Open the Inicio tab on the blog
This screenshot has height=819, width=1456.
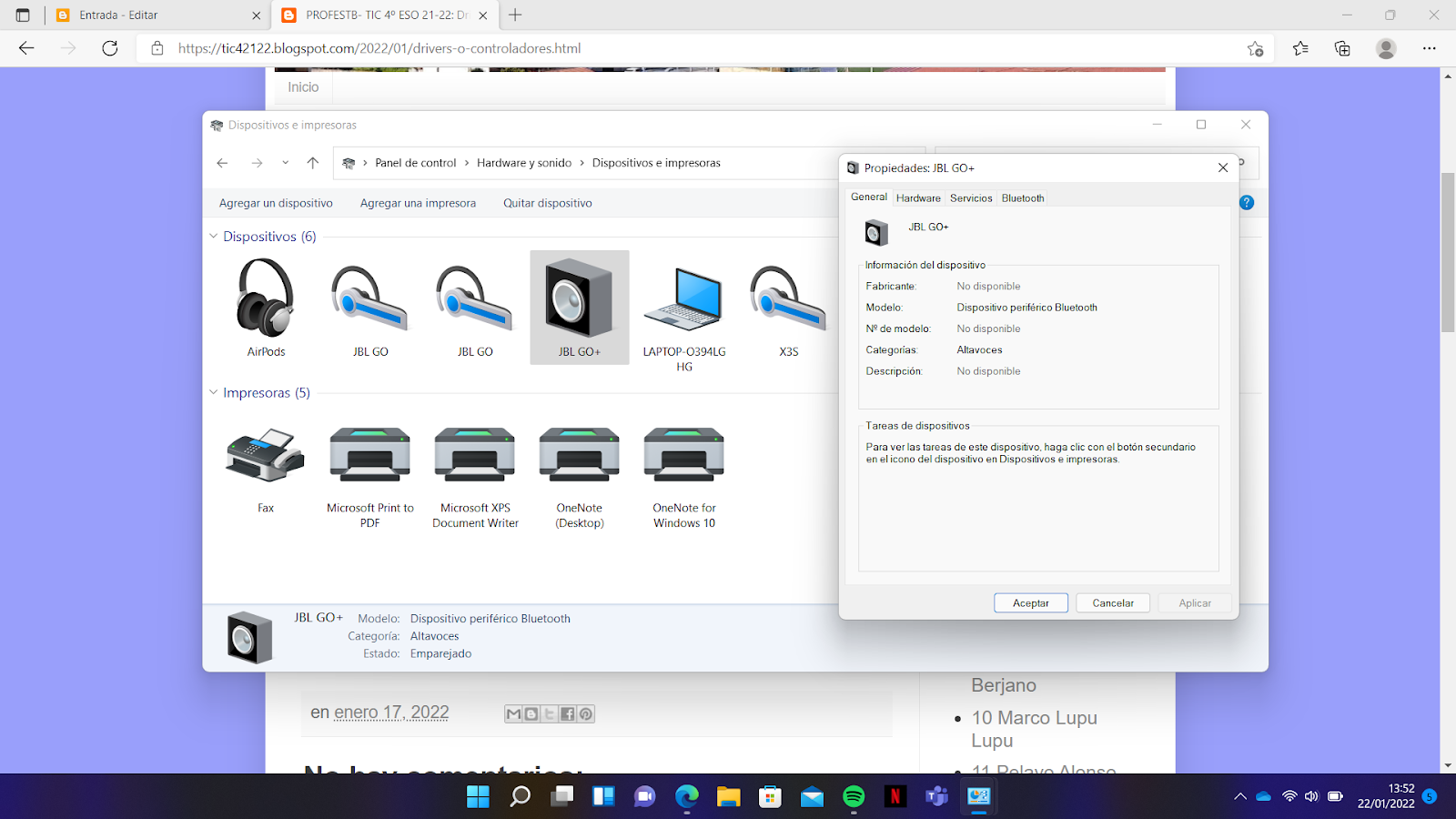click(x=303, y=87)
